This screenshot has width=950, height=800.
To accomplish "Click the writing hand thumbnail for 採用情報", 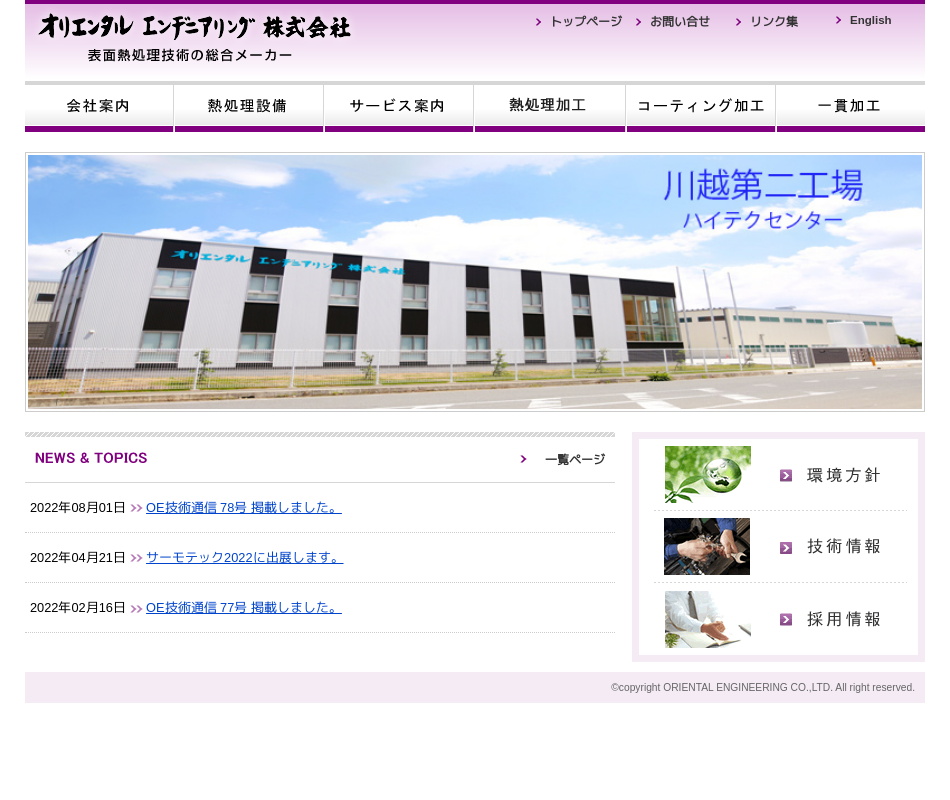I will pyautogui.click(x=707, y=619).
